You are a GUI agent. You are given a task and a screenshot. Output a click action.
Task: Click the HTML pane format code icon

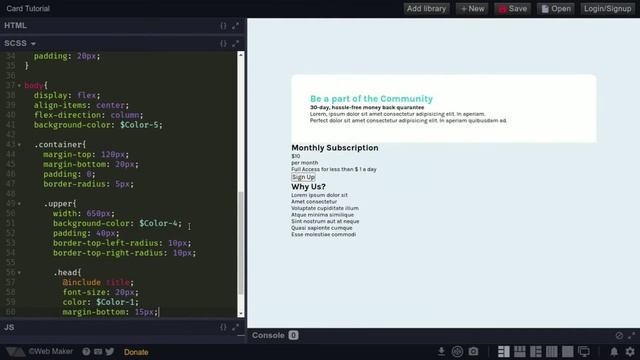coord(223,26)
